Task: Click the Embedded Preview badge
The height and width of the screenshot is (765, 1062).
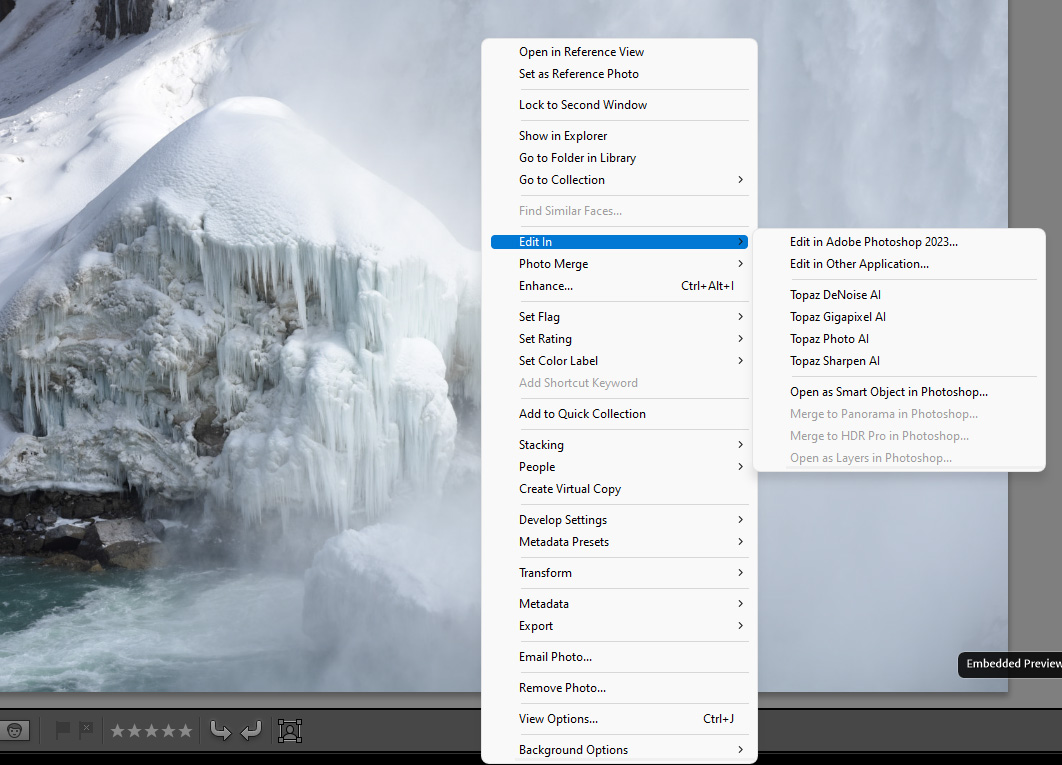Action: click(x=1010, y=664)
